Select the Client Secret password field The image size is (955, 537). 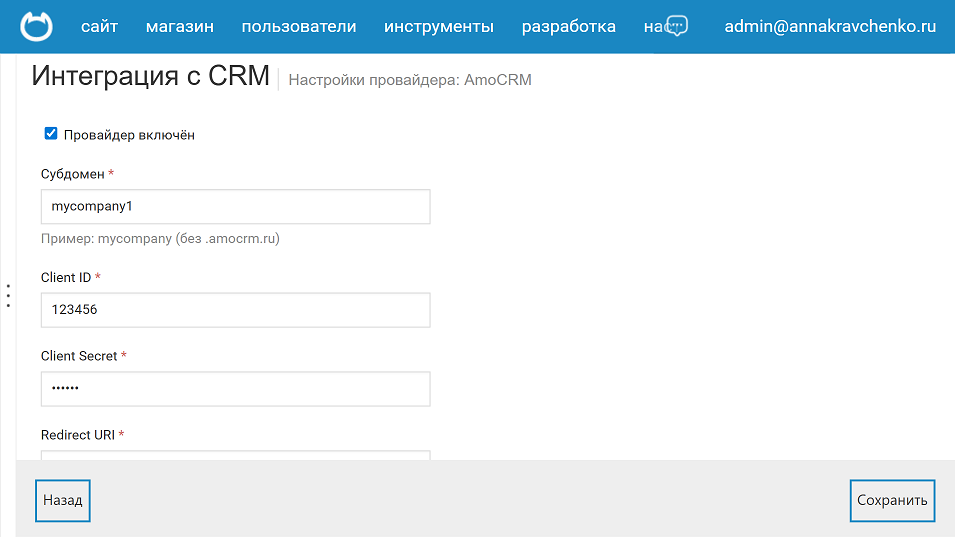click(x=235, y=389)
